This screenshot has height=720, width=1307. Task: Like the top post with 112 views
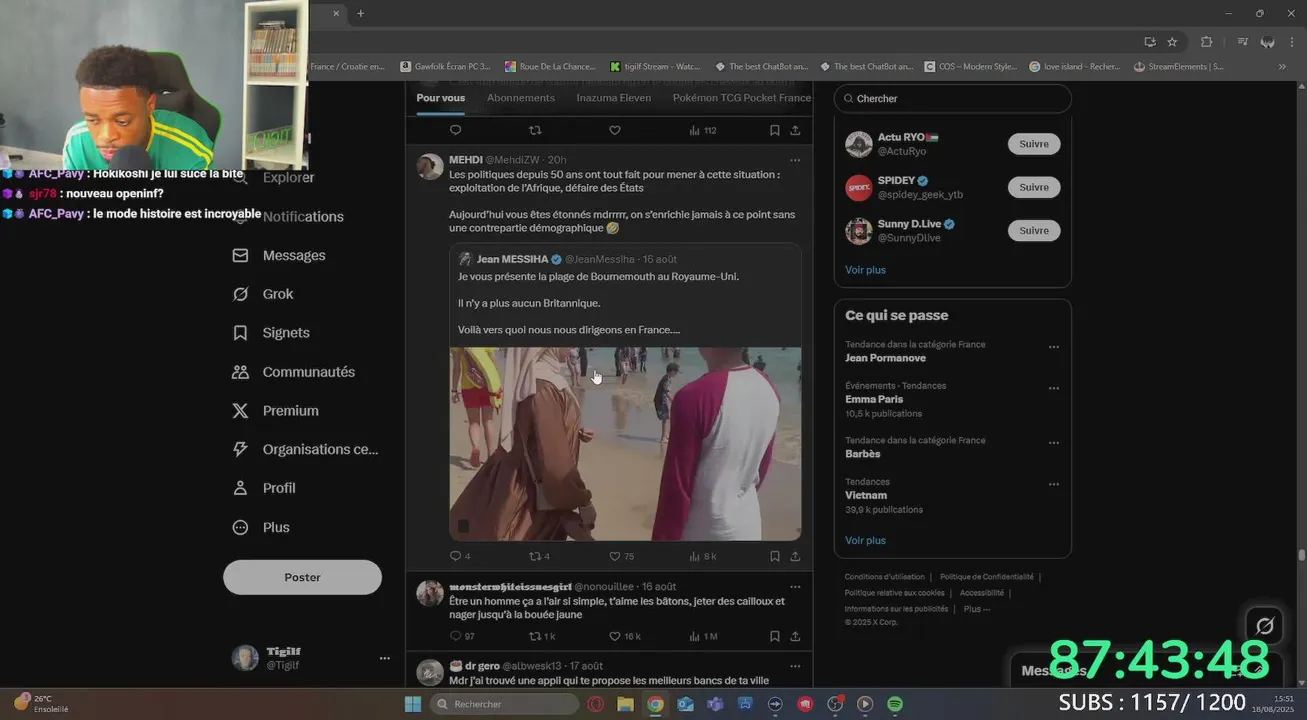(615, 130)
